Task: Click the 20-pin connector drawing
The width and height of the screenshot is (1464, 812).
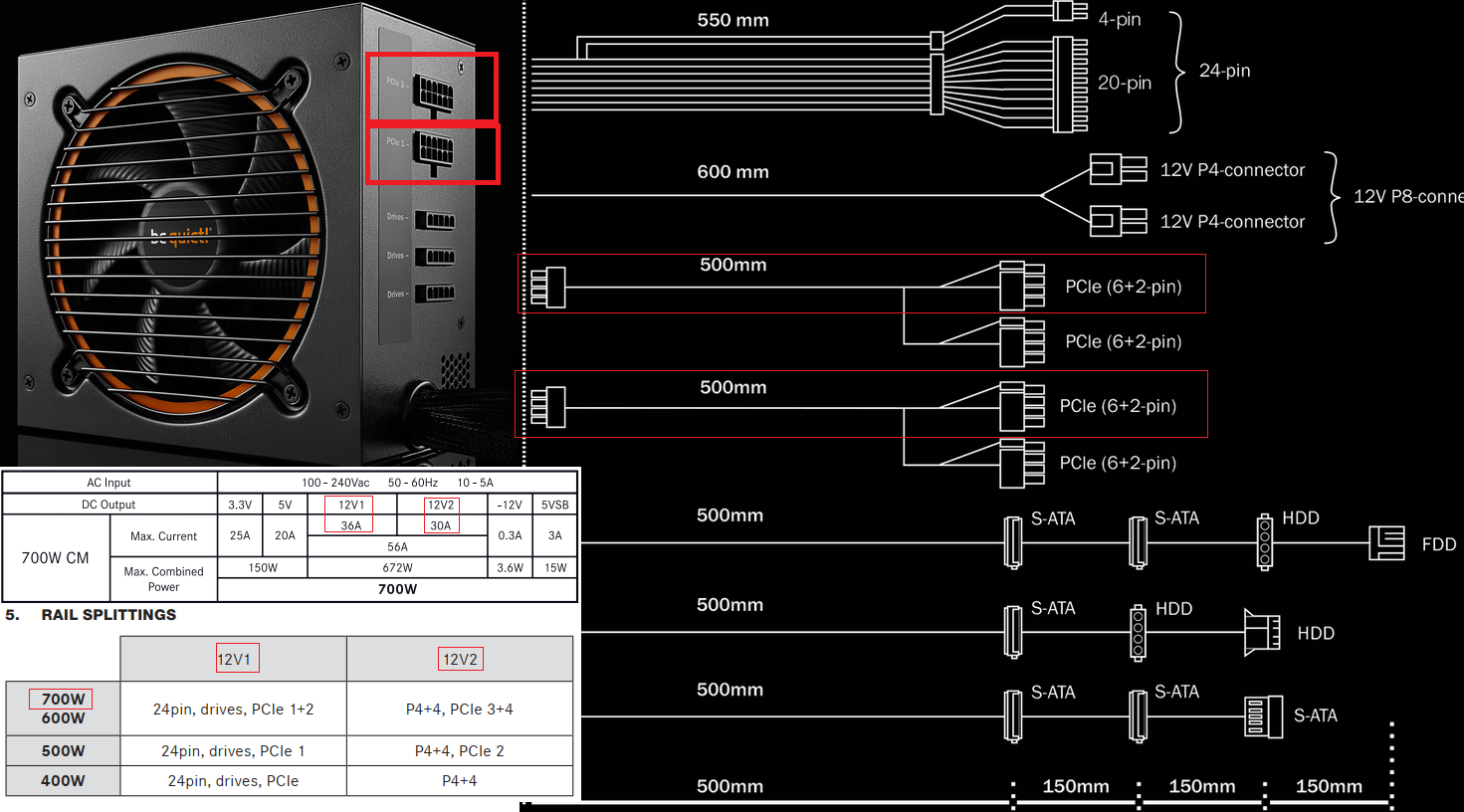Action: [x=1071, y=85]
